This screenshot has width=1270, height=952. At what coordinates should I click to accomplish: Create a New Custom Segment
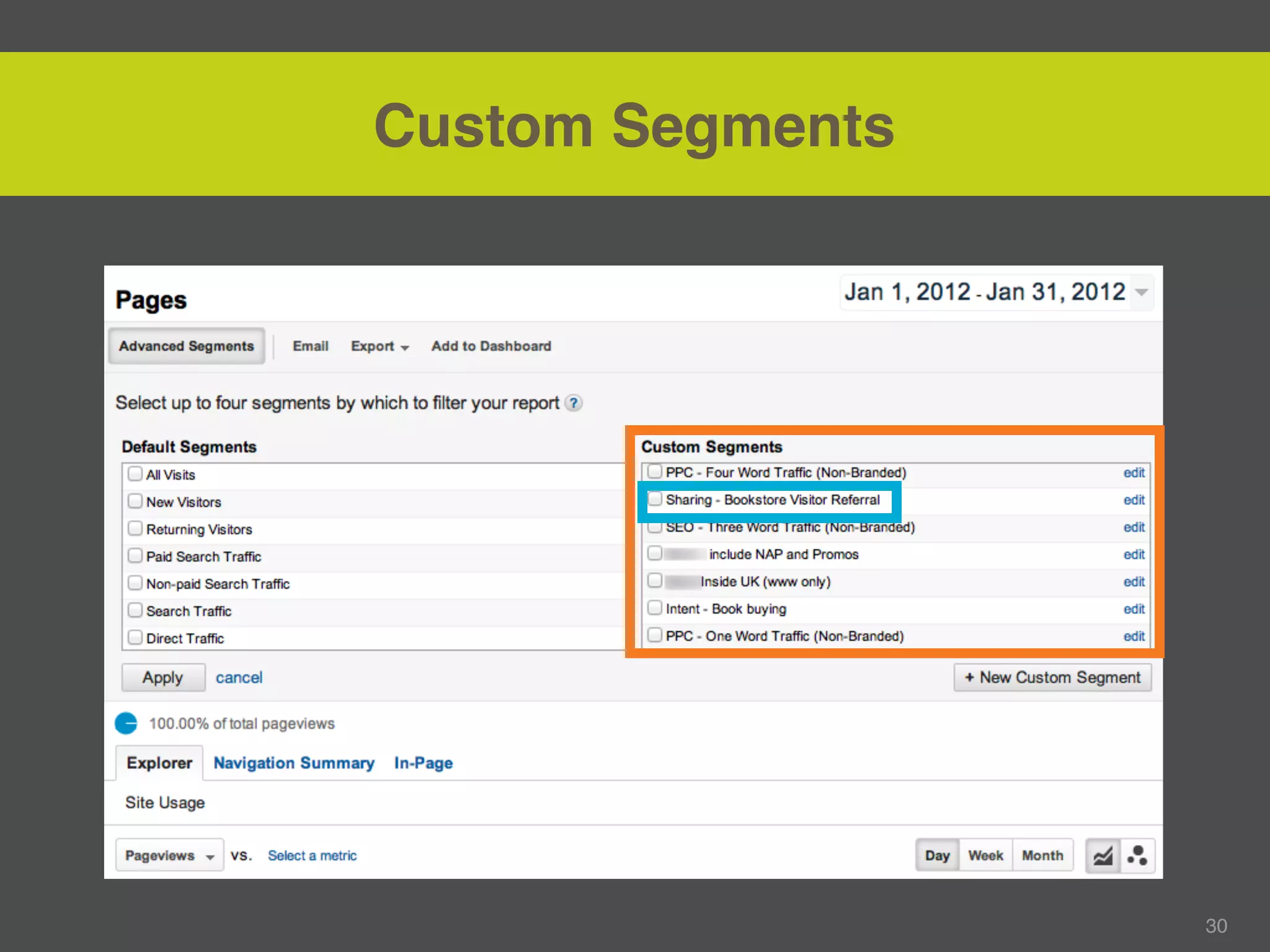tap(1052, 677)
